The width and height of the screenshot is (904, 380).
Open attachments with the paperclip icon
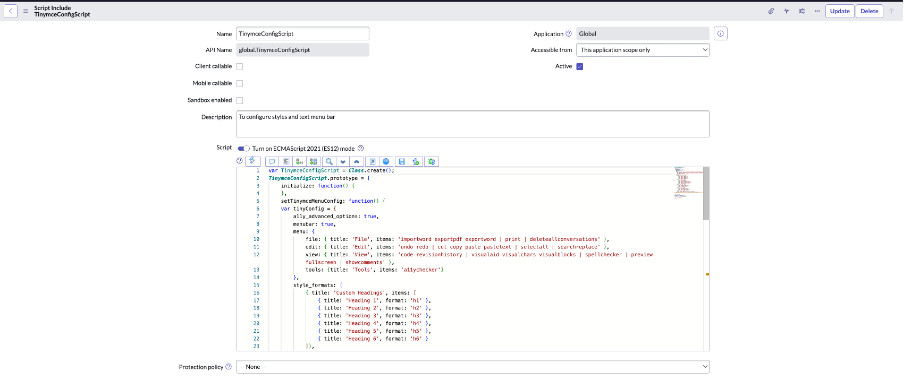770,11
